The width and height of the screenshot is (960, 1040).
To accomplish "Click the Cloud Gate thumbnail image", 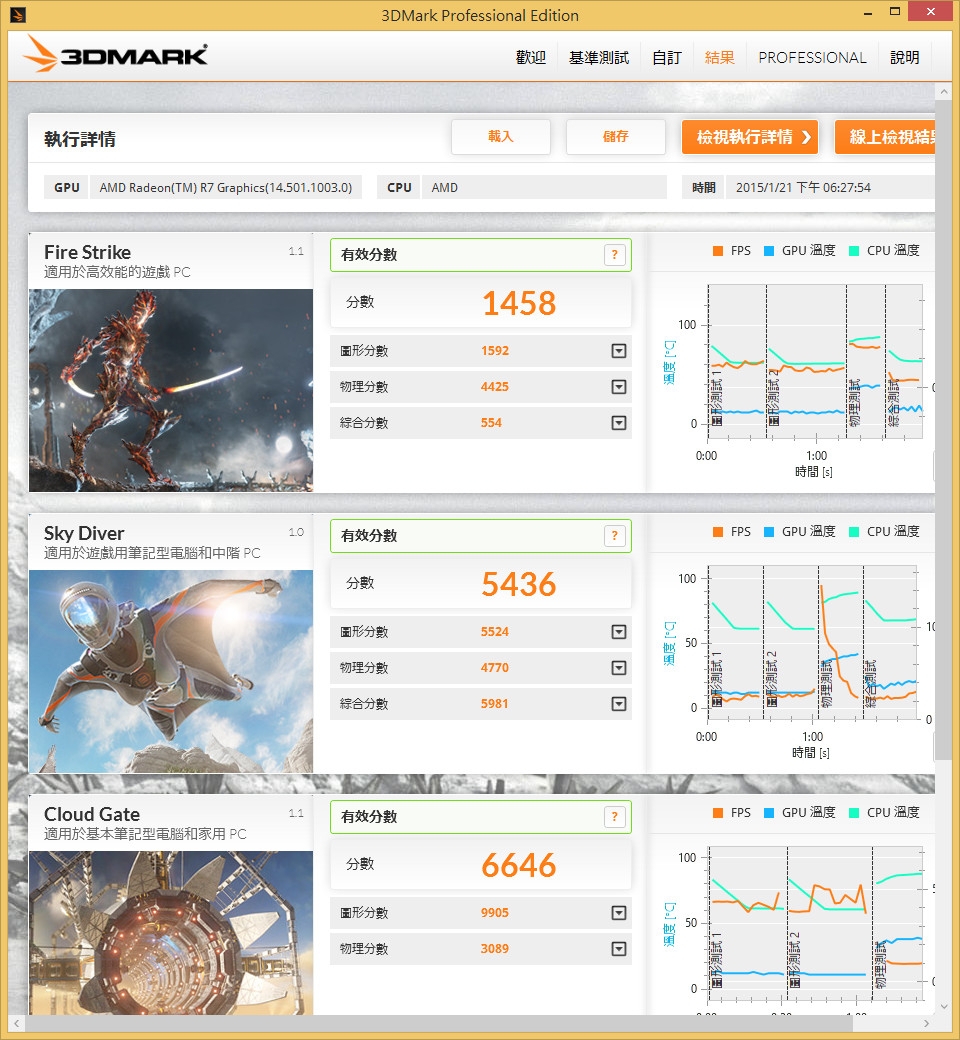I will click(171, 933).
